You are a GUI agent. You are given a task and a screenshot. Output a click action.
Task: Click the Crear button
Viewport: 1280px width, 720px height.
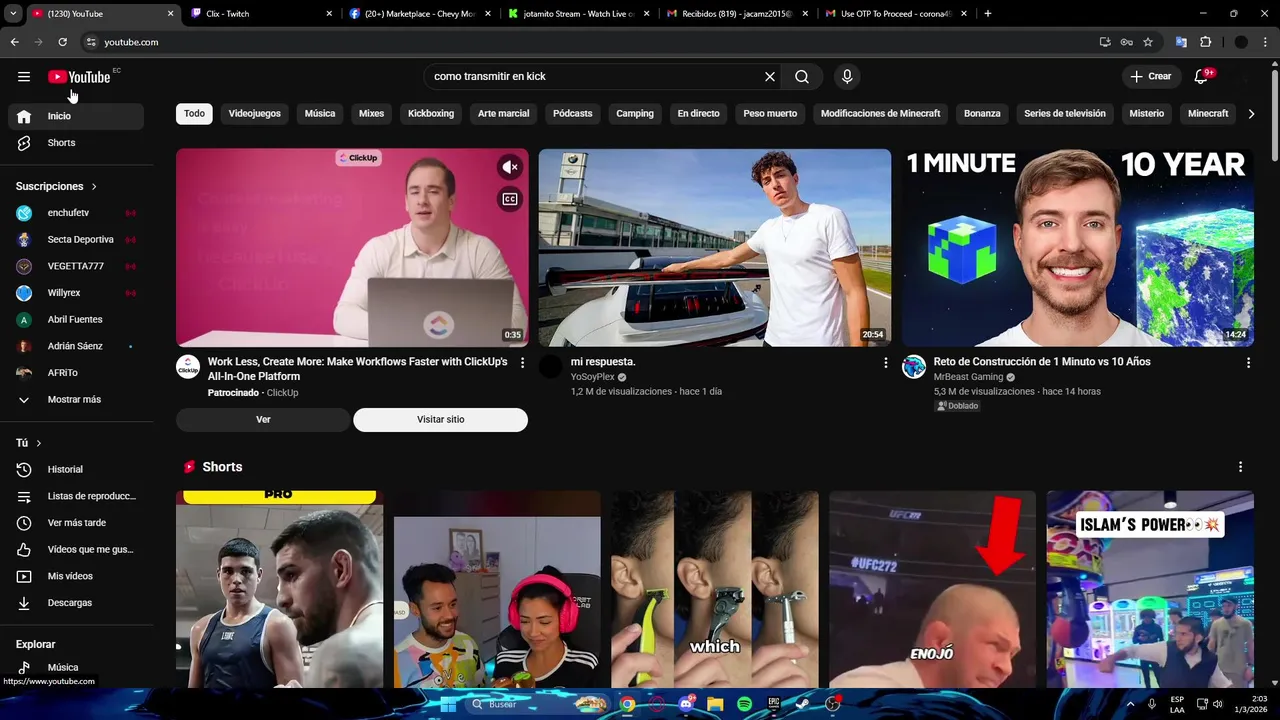pyautogui.click(x=1151, y=76)
